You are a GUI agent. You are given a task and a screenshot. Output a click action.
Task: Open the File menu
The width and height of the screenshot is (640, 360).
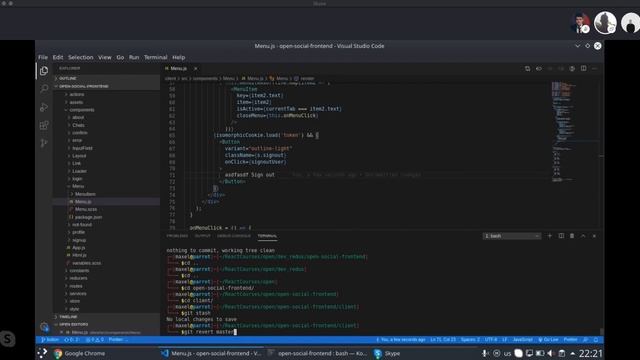tap(43, 57)
